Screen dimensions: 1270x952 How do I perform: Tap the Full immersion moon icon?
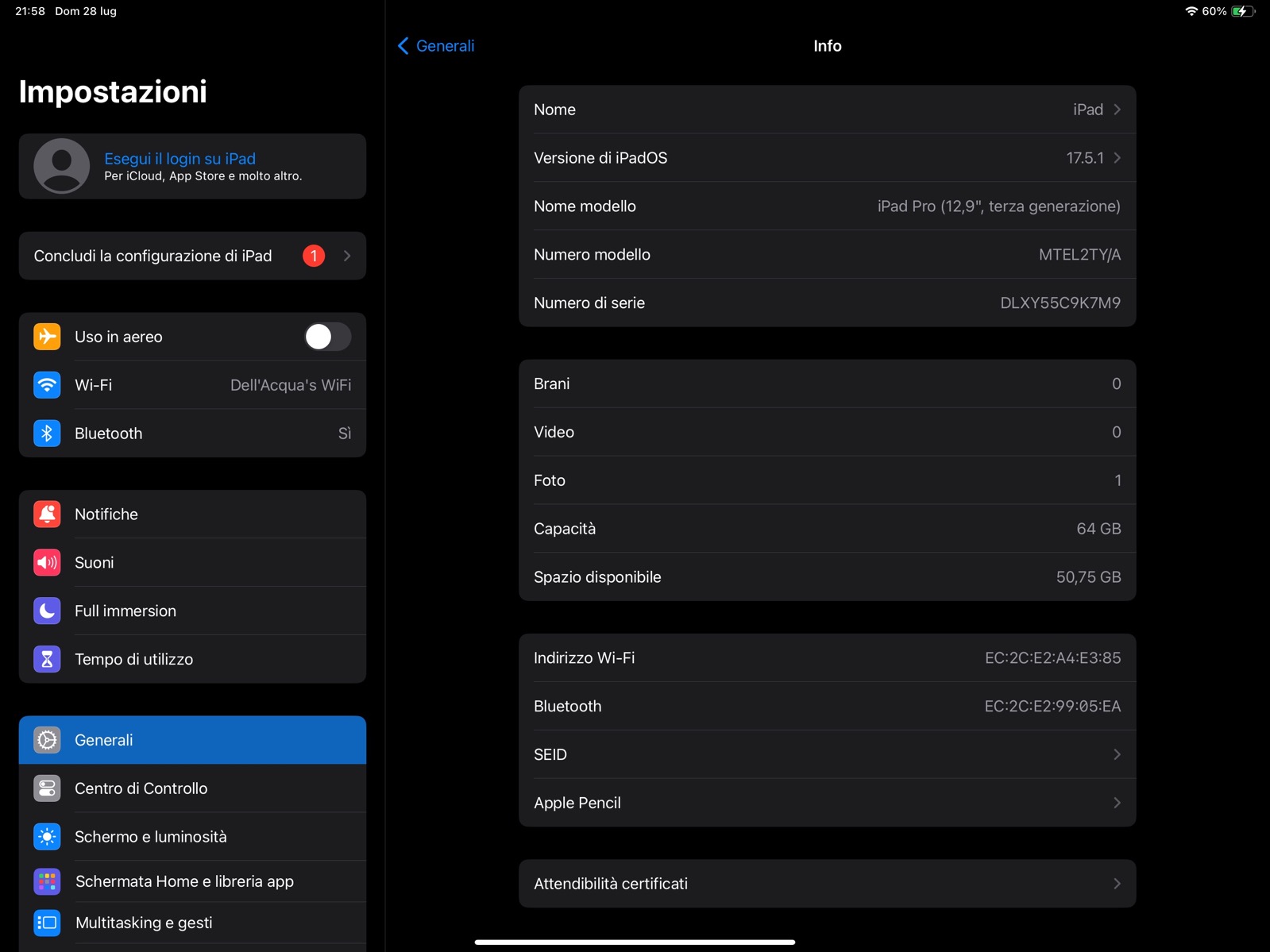tap(47, 611)
